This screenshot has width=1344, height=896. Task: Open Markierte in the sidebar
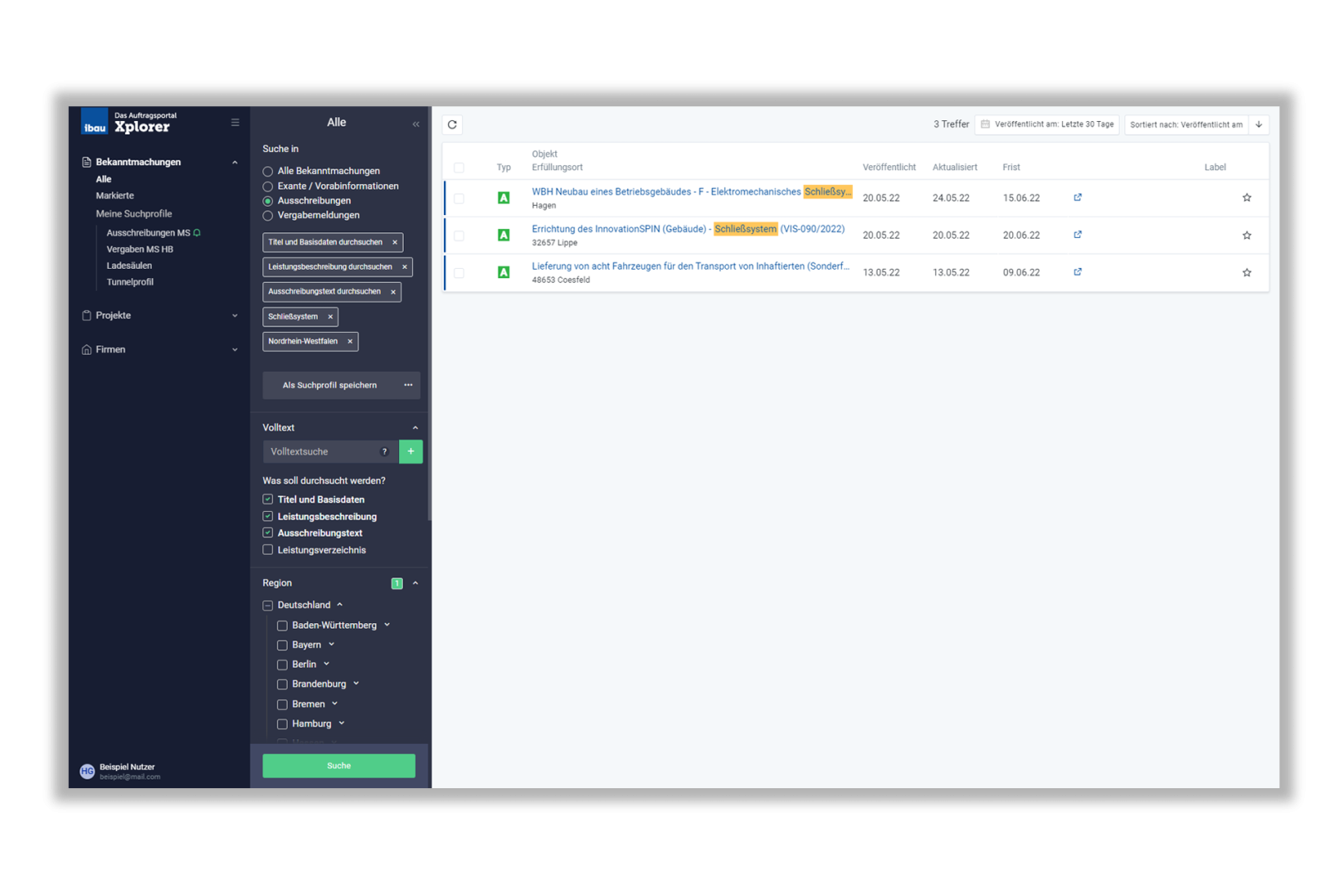[114, 196]
